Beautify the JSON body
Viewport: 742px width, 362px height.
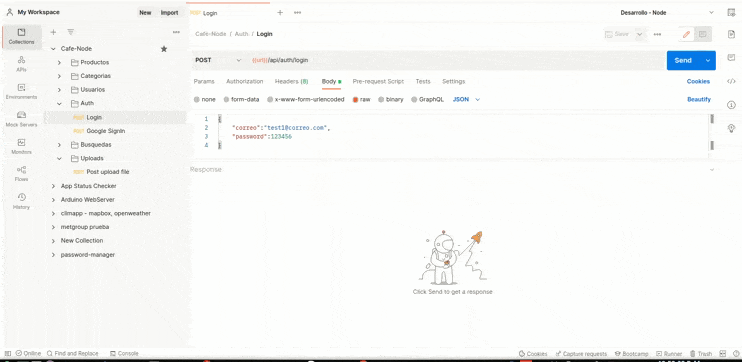pos(699,99)
